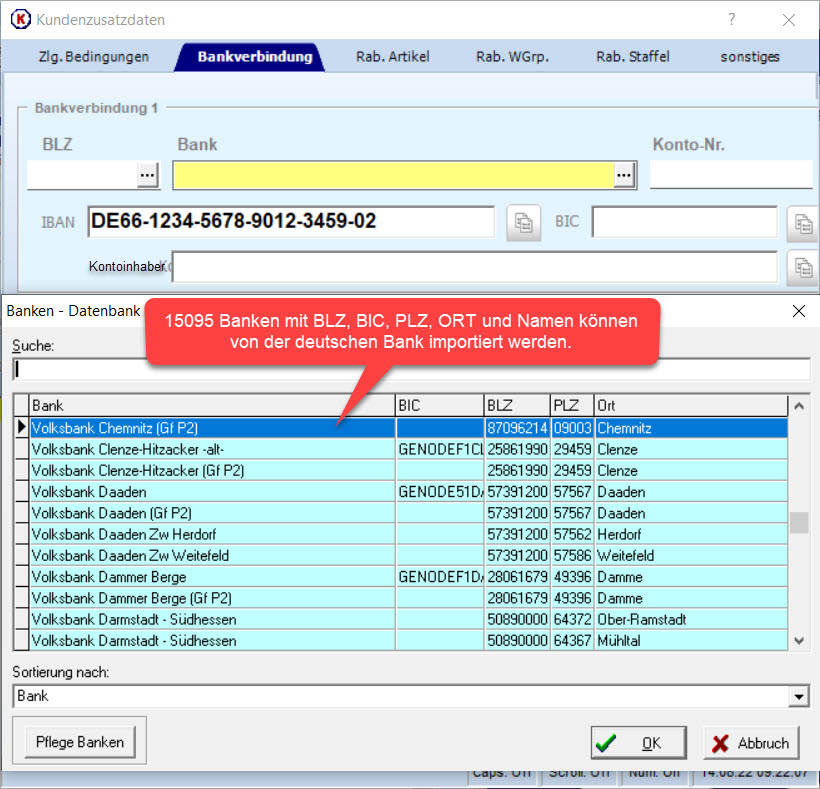Select the Rab. Staffel tab

click(632, 57)
